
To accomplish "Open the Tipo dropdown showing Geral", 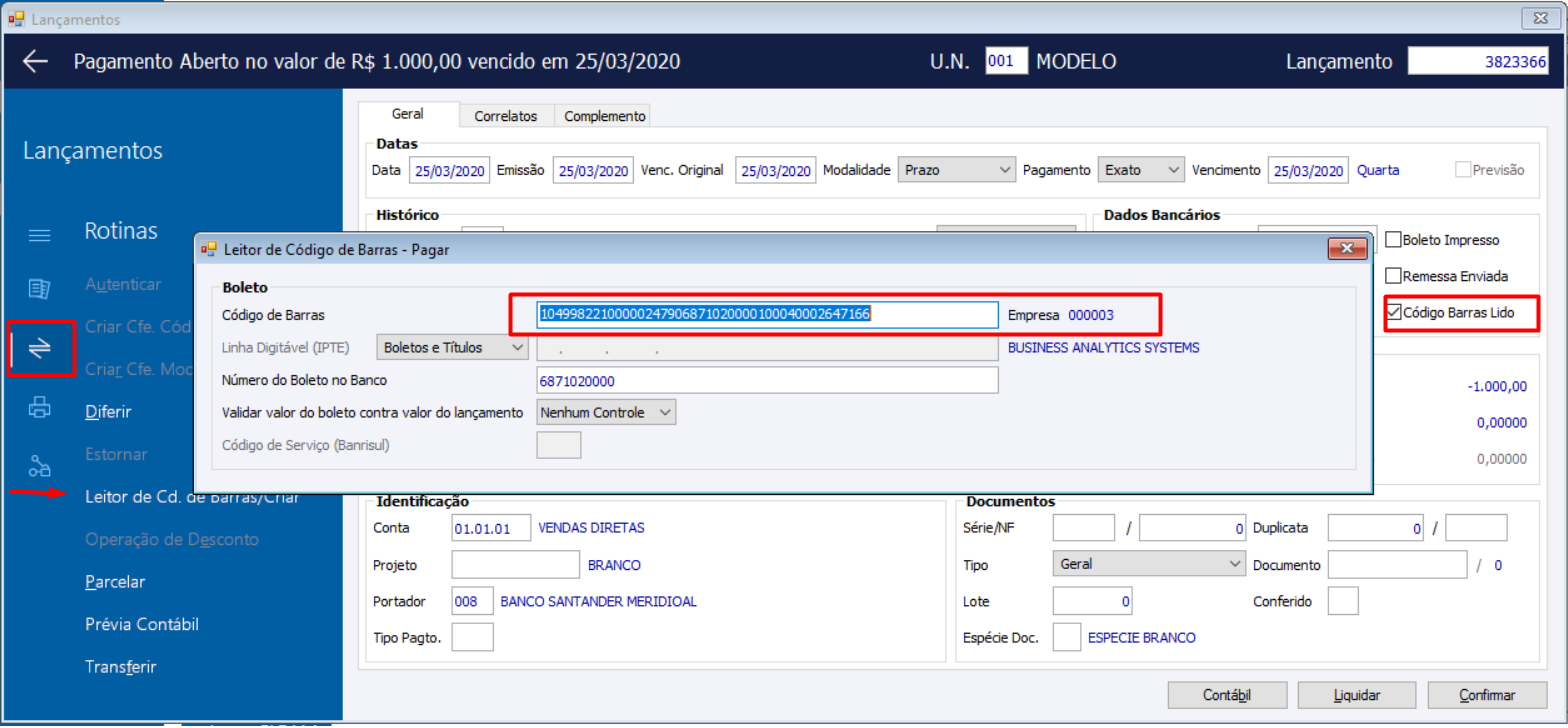I will click(1149, 564).
